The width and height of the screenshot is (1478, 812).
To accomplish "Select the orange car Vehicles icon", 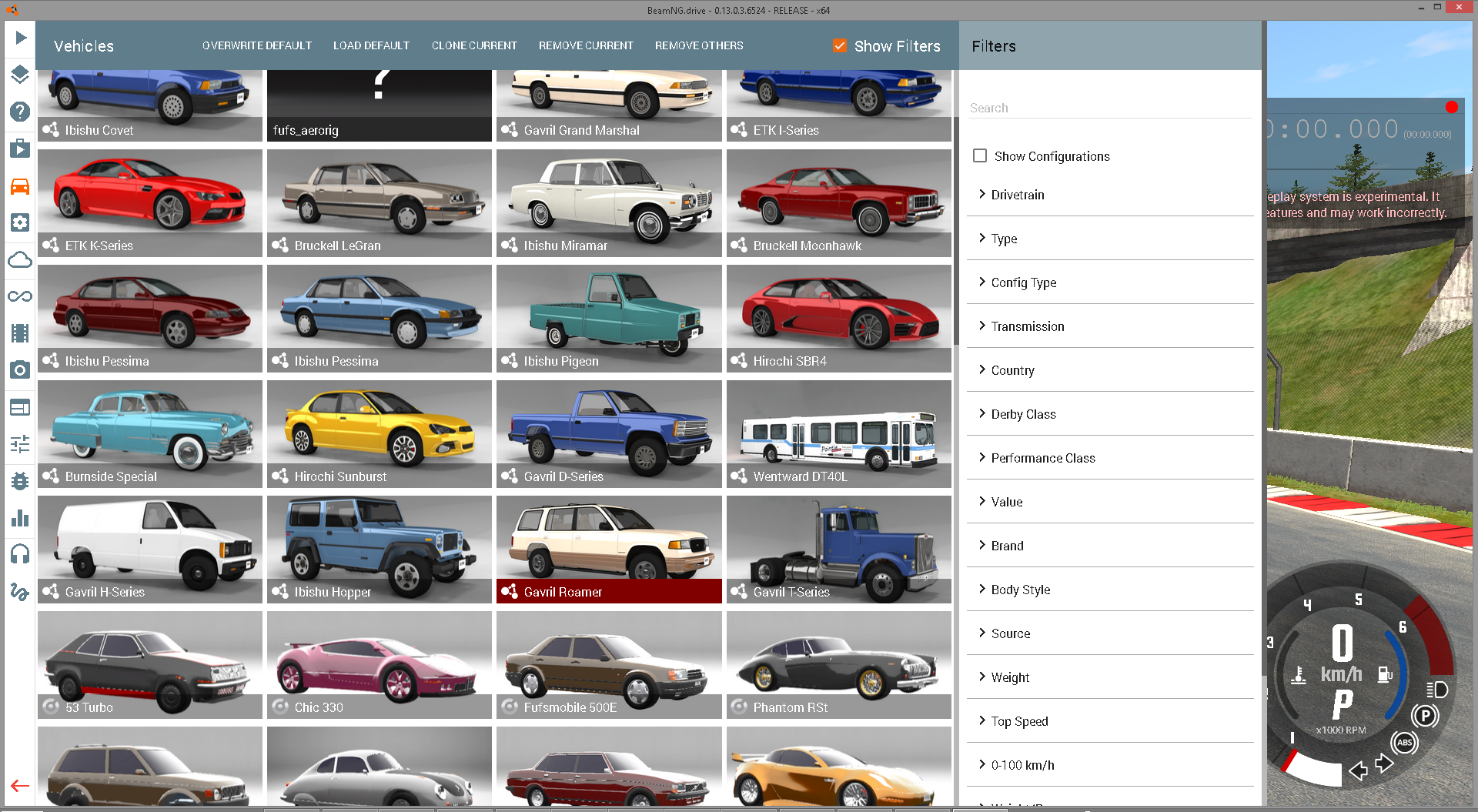I will [x=20, y=185].
